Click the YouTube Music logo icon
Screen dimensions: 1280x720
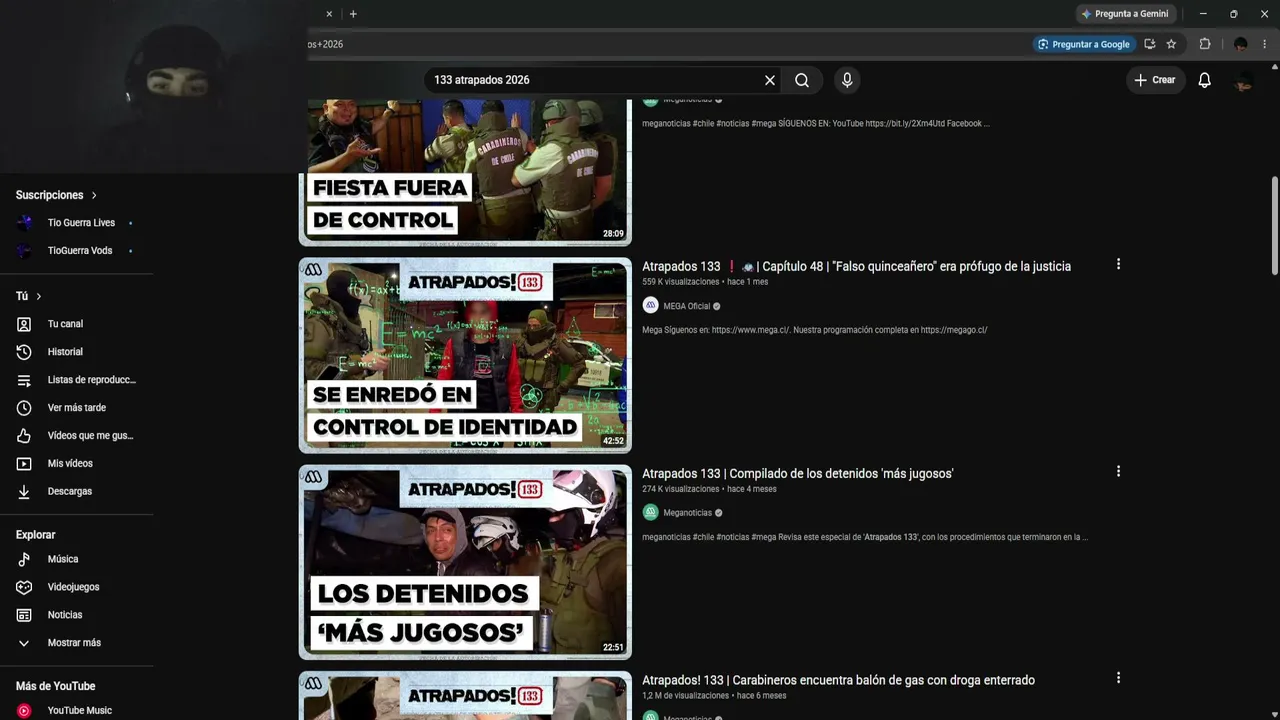(24, 711)
